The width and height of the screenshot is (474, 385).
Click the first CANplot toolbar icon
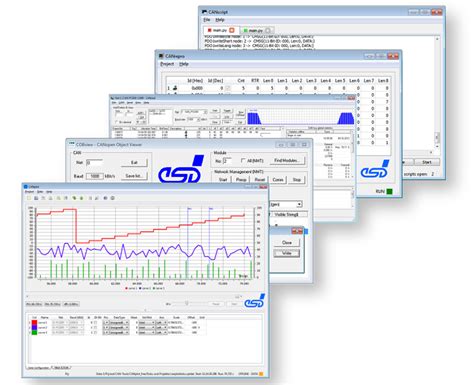29,198
